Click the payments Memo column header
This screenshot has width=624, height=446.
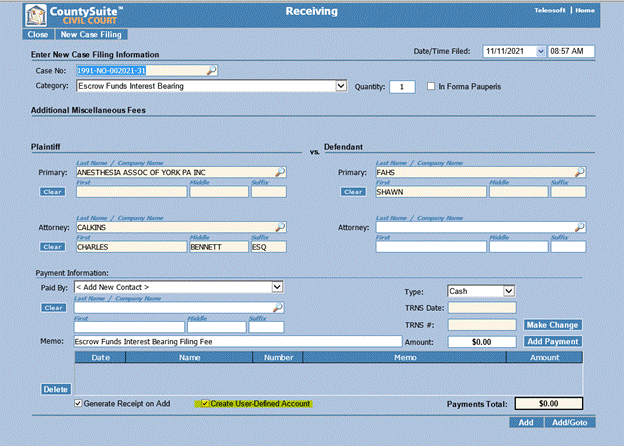click(x=405, y=357)
